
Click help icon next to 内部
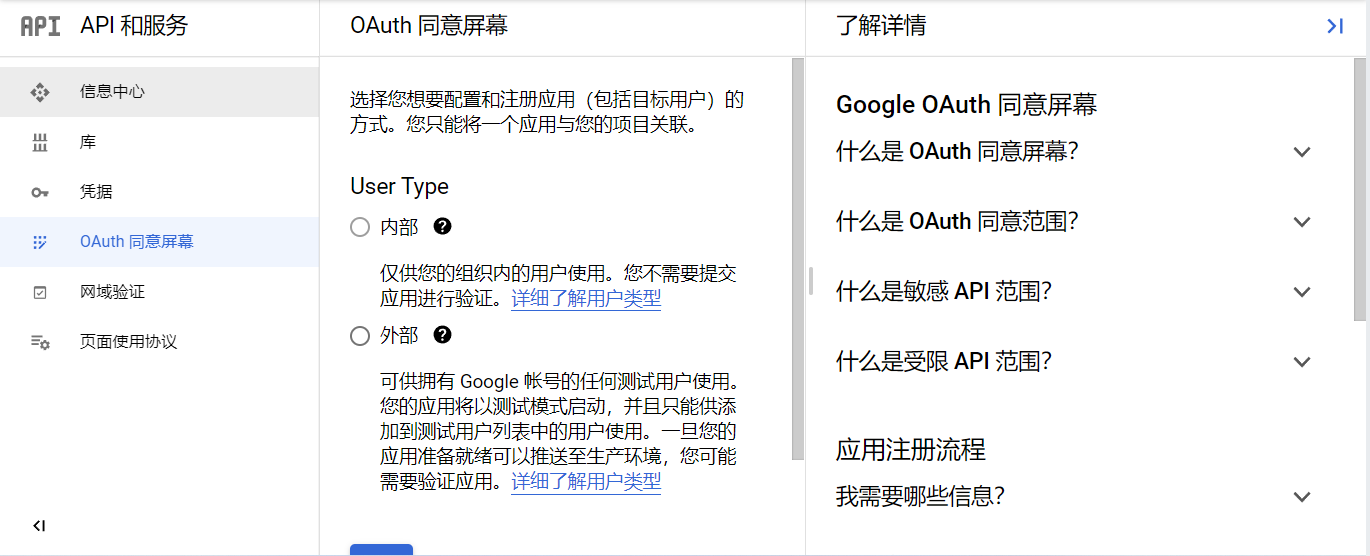tap(443, 227)
